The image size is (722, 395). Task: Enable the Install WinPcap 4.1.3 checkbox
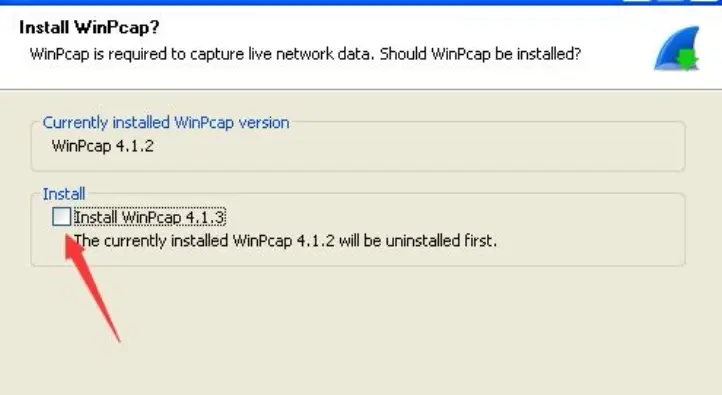point(61,217)
